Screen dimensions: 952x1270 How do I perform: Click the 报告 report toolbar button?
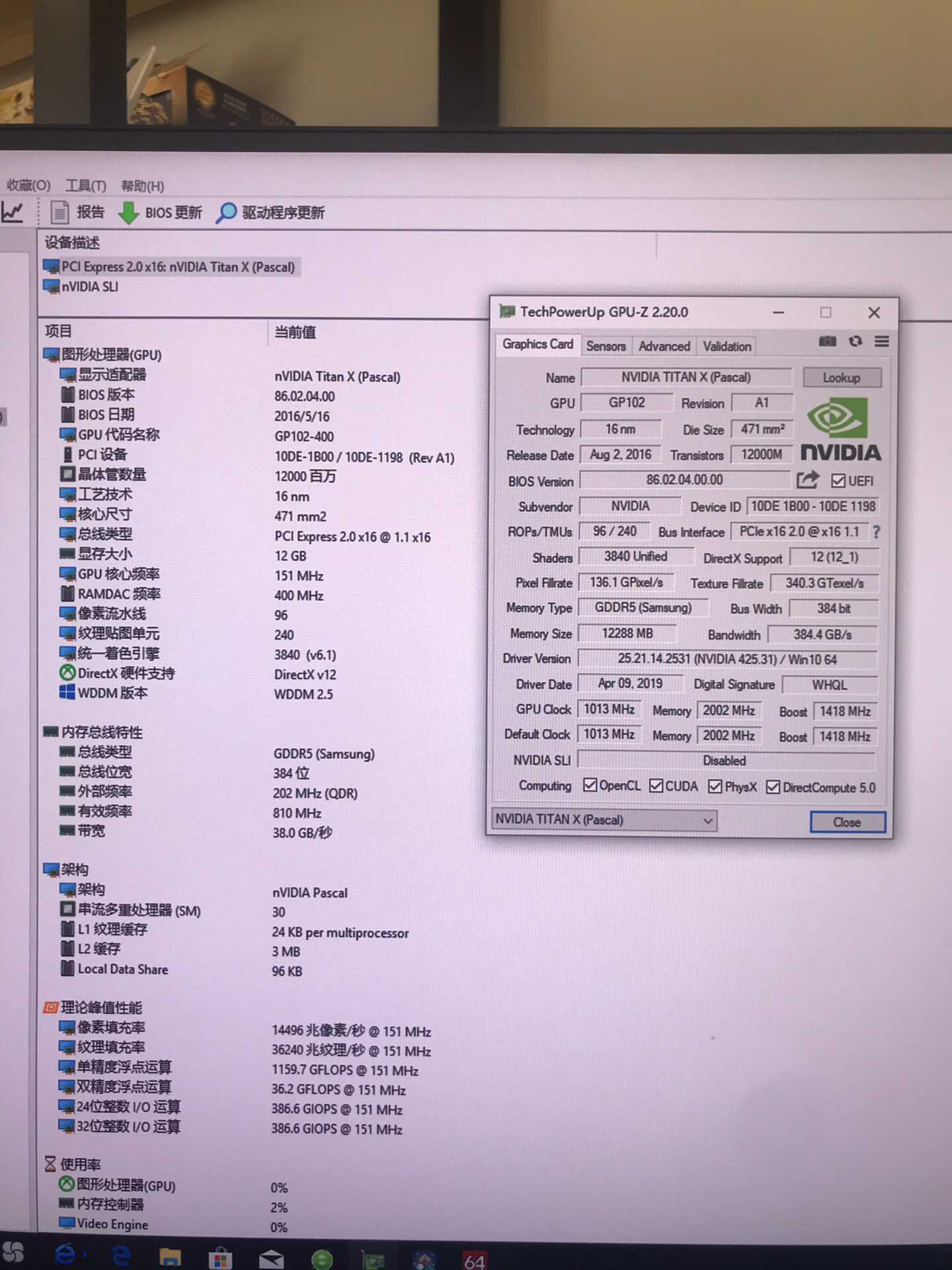78,212
